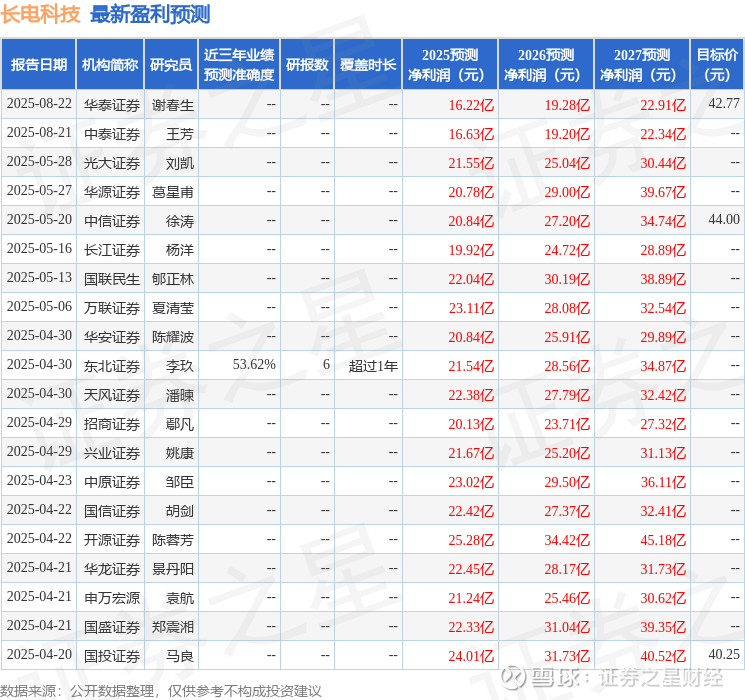Click 45.18亿 2027 profit forecast
Screen dimensions: 745x700
pos(663,540)
